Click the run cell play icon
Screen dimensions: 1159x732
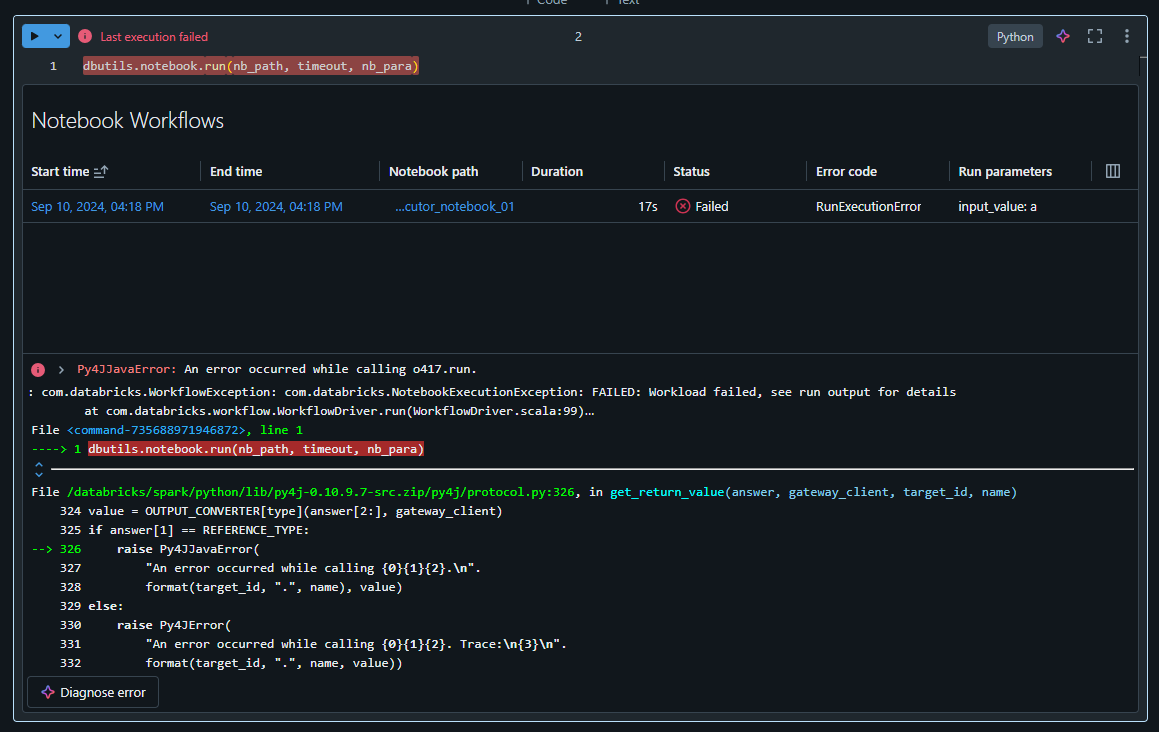point(36,35)
